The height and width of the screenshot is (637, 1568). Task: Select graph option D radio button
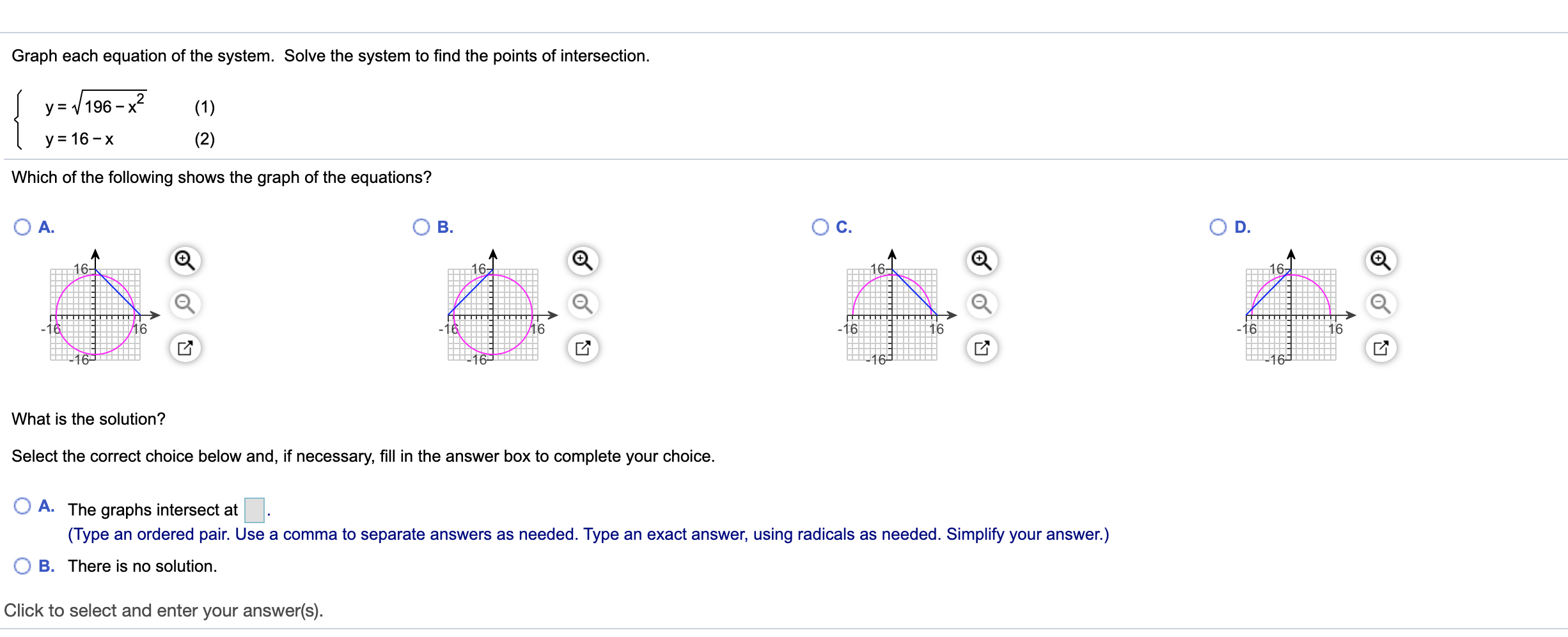pyautogui.click(x=1218, y=227)
